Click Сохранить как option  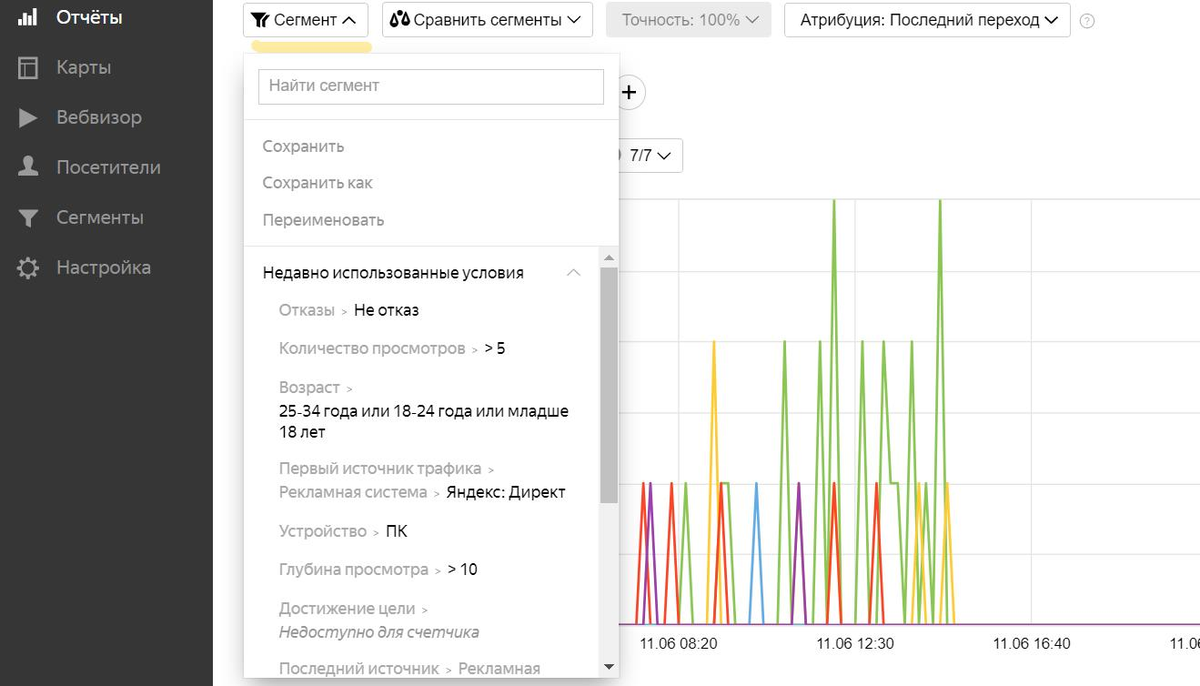coord(317,183)
